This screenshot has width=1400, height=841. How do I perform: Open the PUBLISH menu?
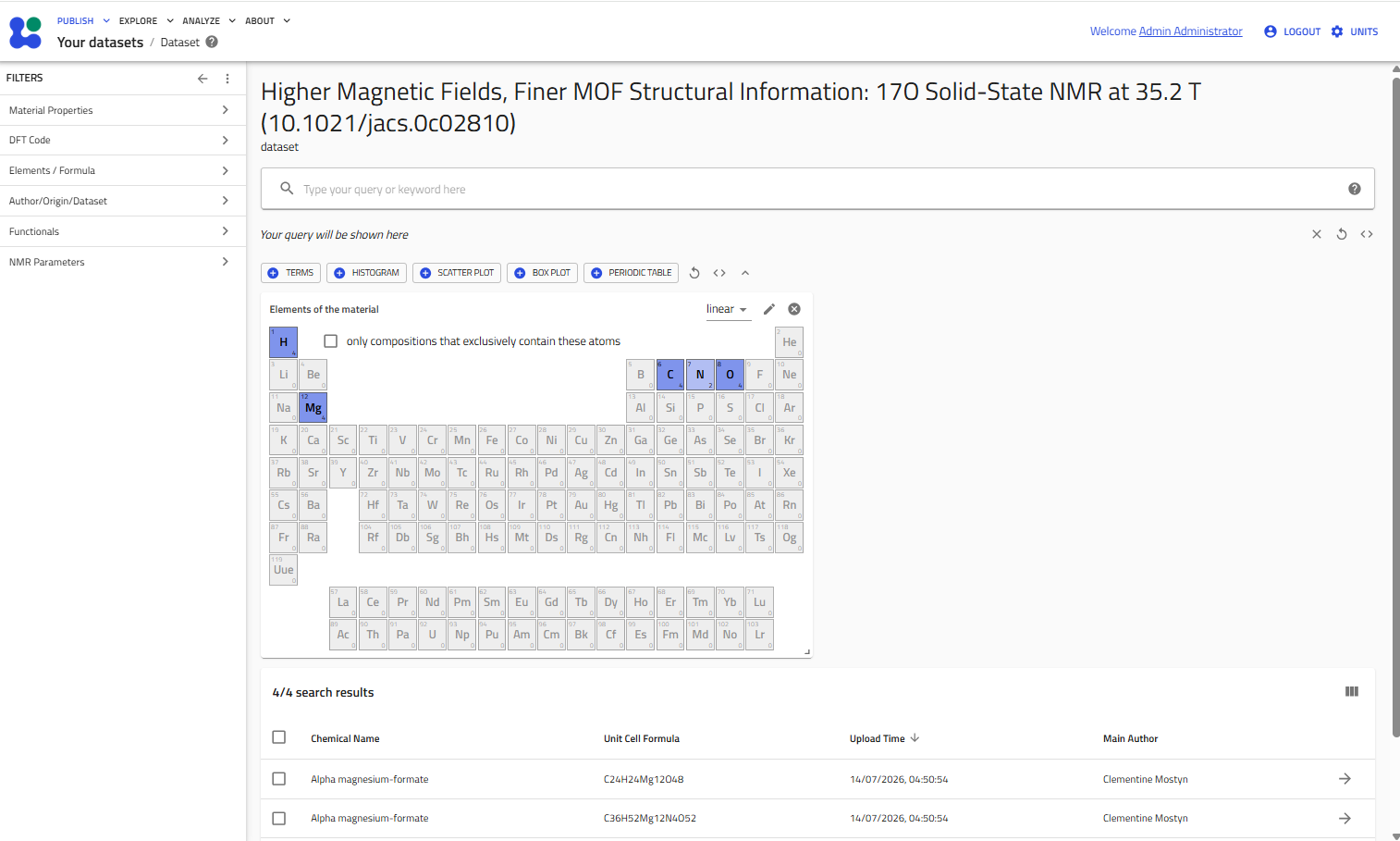point(83,20)
